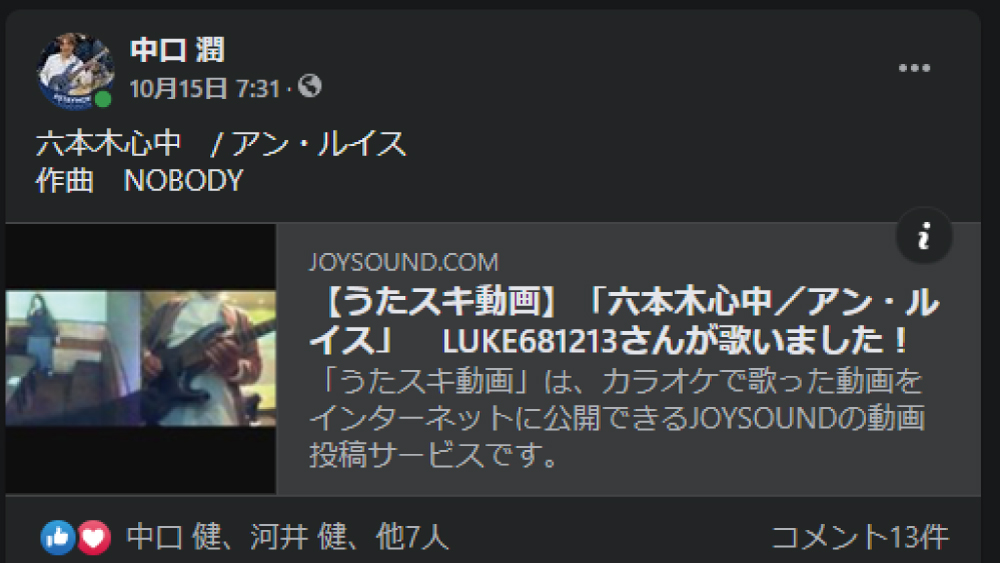1000x563 pixels.
Task: Click post text 六本木心中 / アン・ルイス
Action: 221,143
